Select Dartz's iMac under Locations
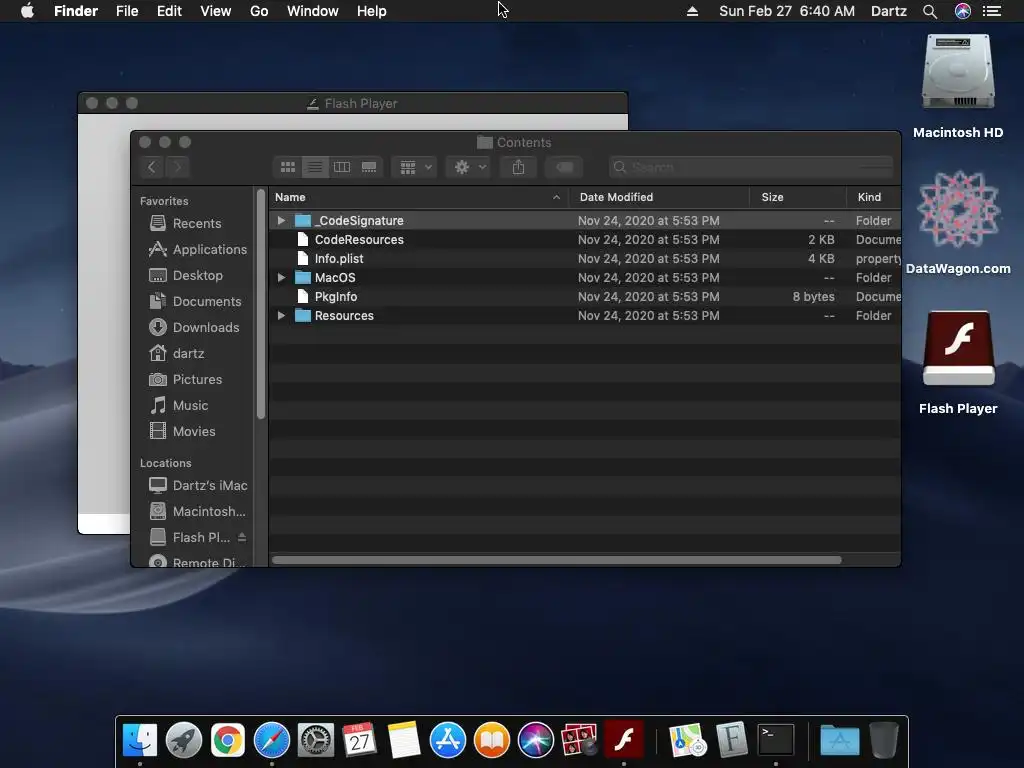This screenshot has width=1024, height=768. click(197, 486)
